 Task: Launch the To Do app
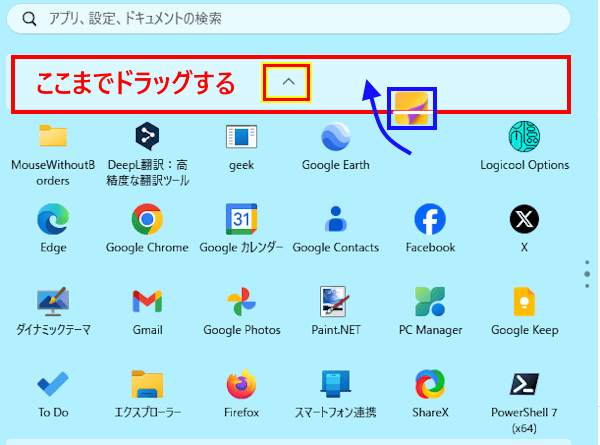tap(53, 384)
